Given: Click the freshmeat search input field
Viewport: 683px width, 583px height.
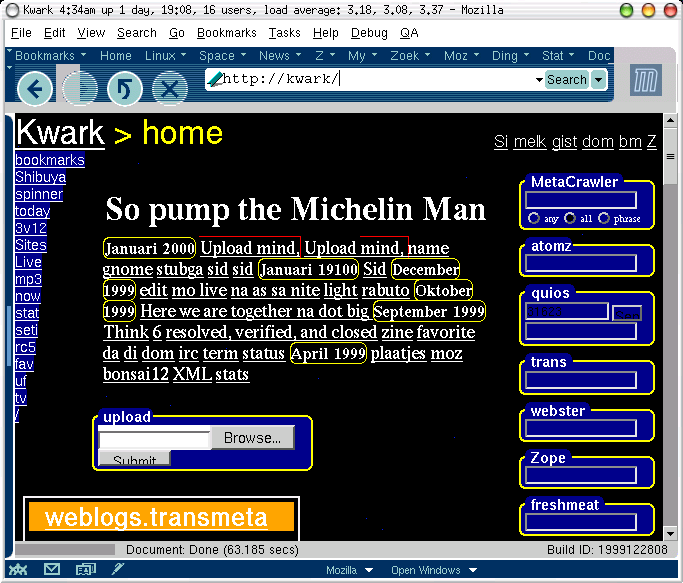Looking at the screenshot, I should (583, 521).
